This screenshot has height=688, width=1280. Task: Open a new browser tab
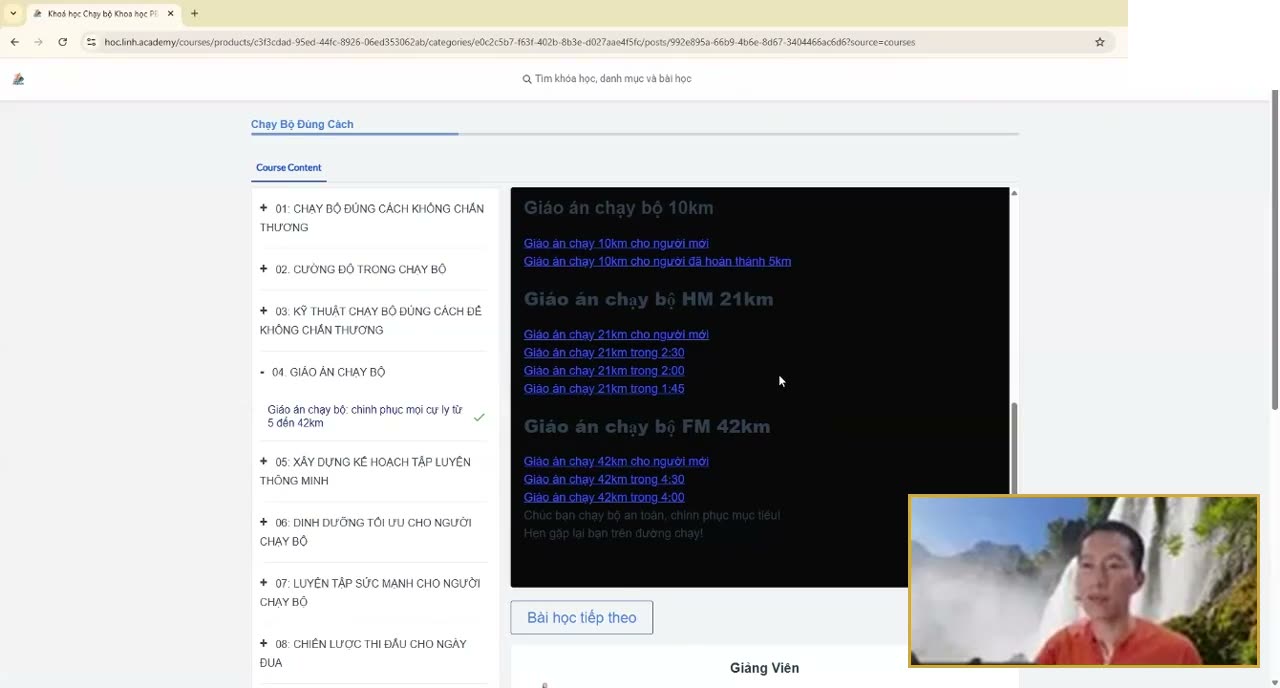(x=194, y=14)
